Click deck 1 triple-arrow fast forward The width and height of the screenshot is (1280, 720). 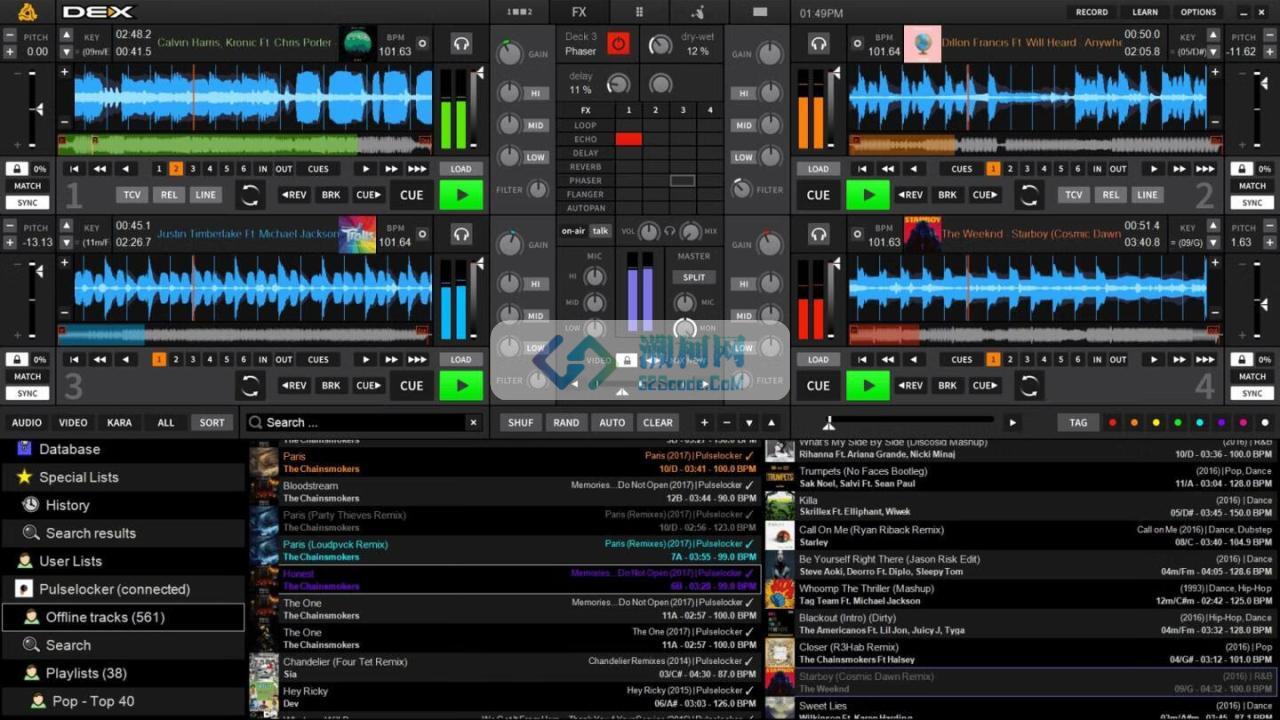pos(418,169)
